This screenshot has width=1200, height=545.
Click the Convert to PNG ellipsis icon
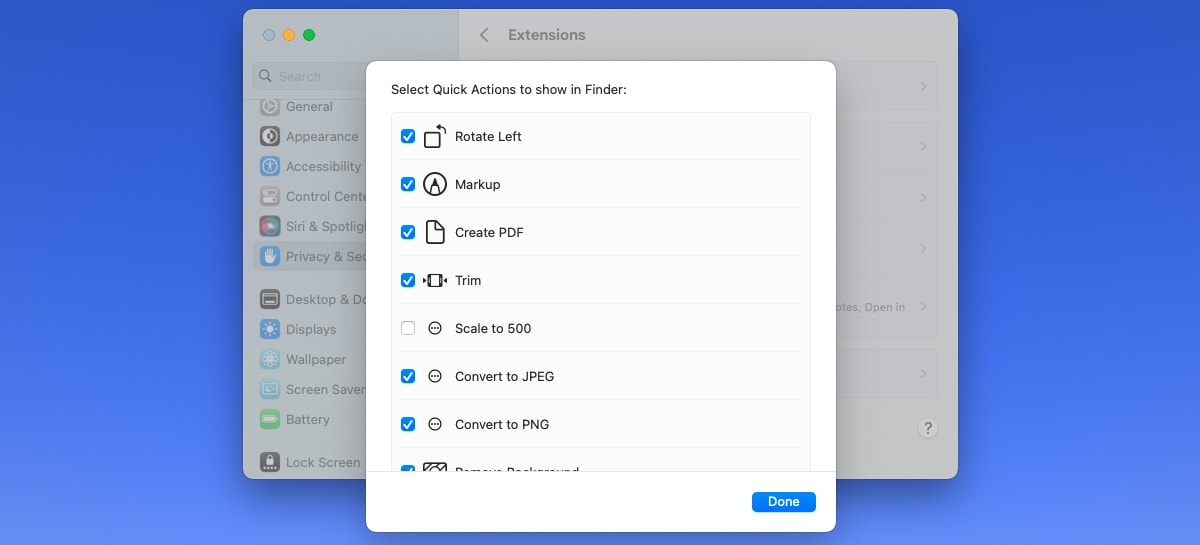pyautogui.click(x=435, y=424)
